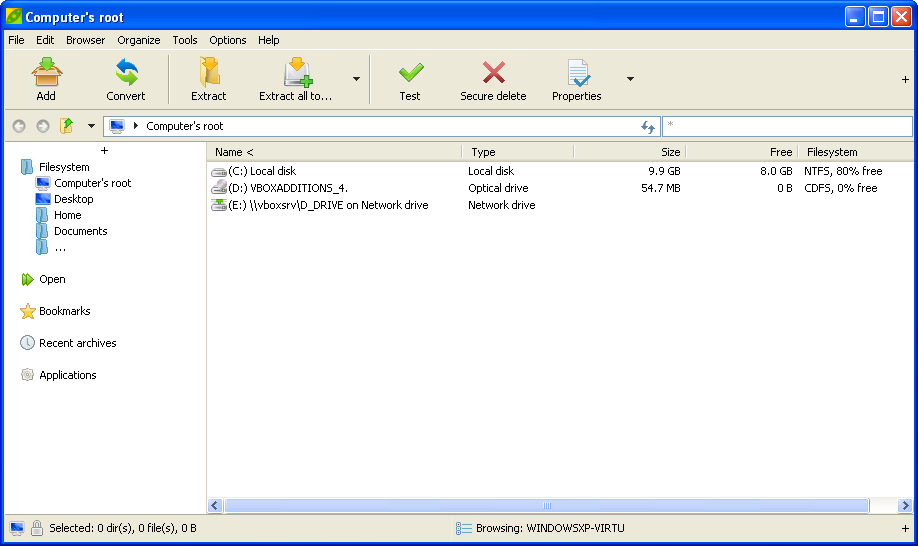
Task: Click the Convert toolbar icon
Action: (126, 73)
